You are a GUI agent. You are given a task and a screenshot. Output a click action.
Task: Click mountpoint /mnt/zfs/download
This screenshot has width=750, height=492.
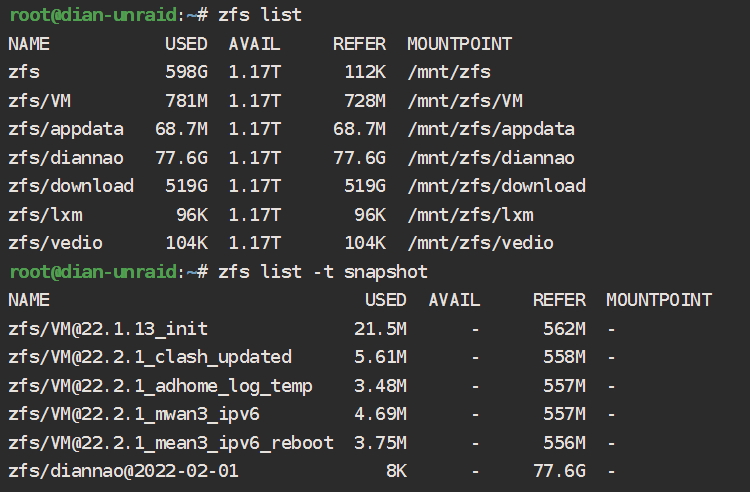click(496, 186)
